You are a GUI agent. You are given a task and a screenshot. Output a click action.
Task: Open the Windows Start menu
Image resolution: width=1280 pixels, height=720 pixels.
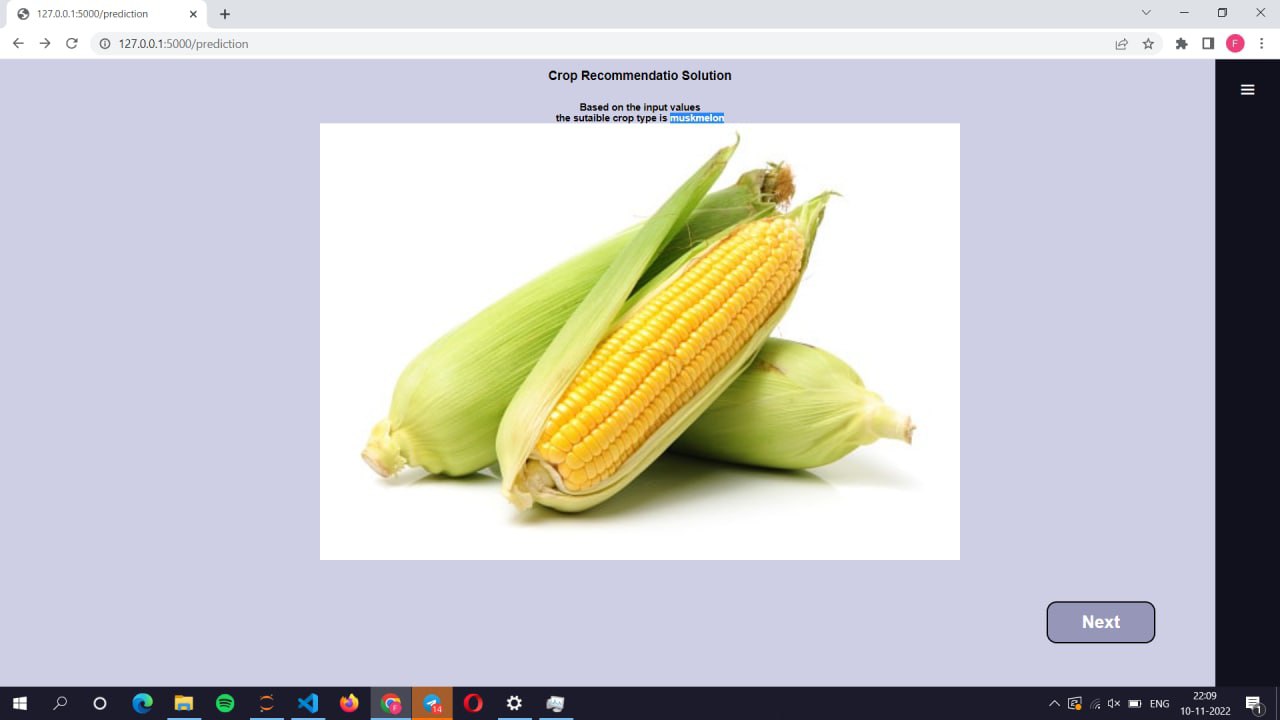click(19, 704)
